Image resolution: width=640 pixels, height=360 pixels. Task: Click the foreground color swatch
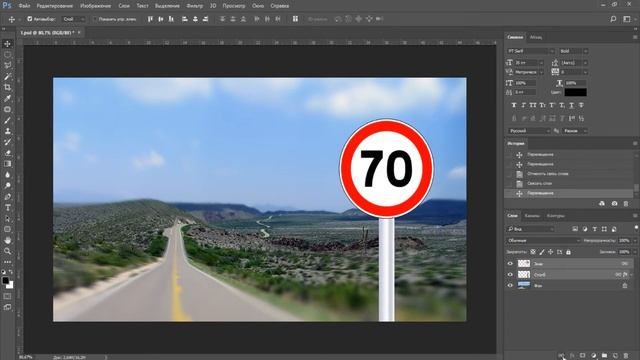pyautogui.click(x=5, y=281)
